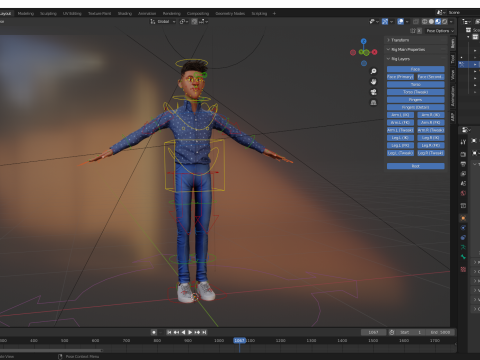The image size is (480, 360).
Task: Switch perspective/orthographic grid icon in viewport
Action: tap(374, 102)
